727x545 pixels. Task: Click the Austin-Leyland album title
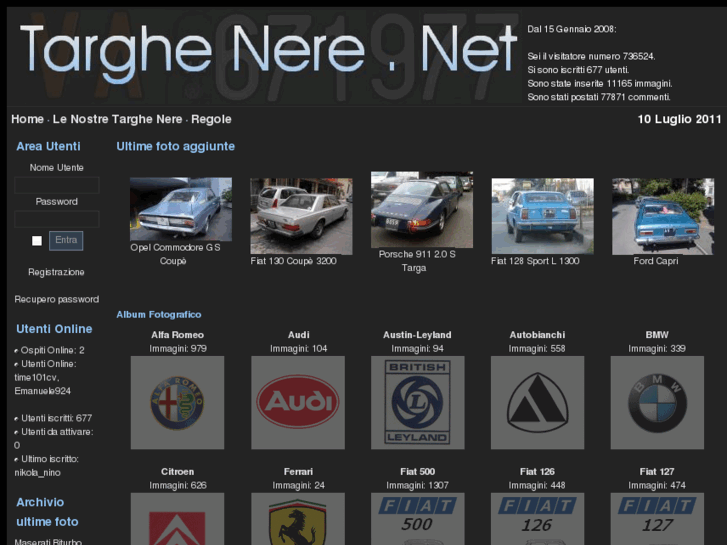pos(417,335)
